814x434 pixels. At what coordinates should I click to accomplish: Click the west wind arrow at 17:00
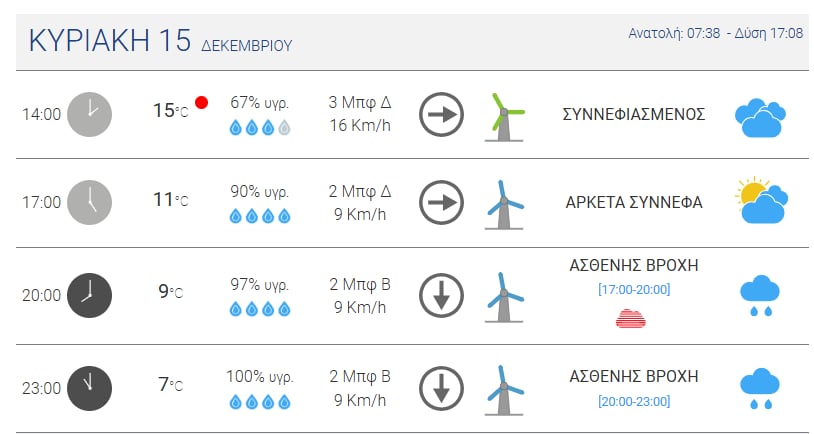pos(439,202)
